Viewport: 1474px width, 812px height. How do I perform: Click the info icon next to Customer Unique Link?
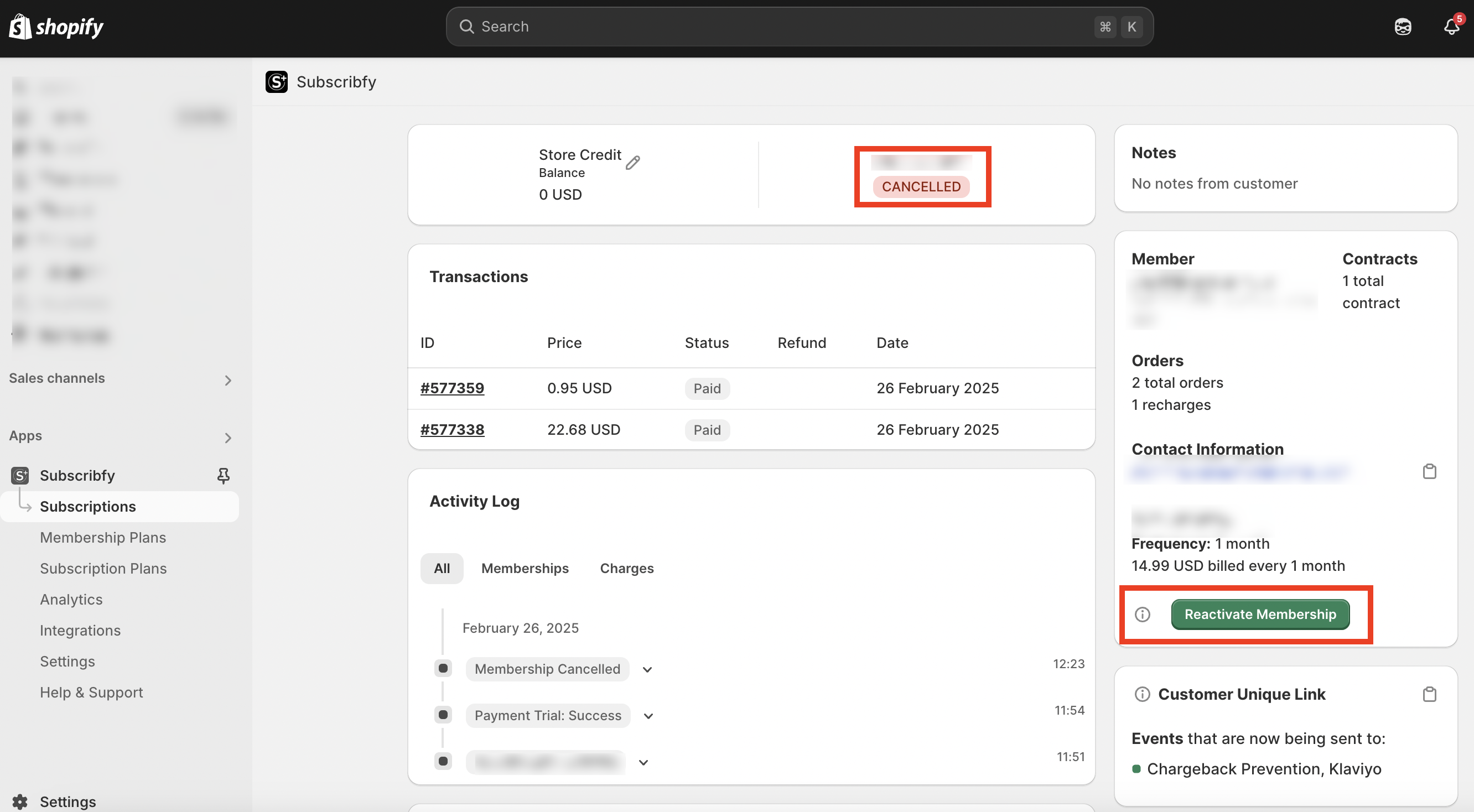[x=1142, y=694]
